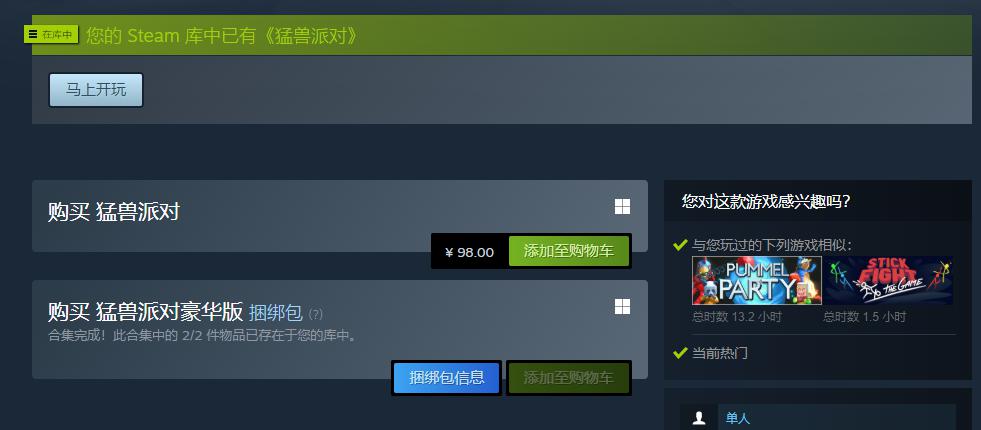Viewport: 981px width, 430px height.
Task: Open the 捆绑包 link in bundle title
Action: pos(275,312)
